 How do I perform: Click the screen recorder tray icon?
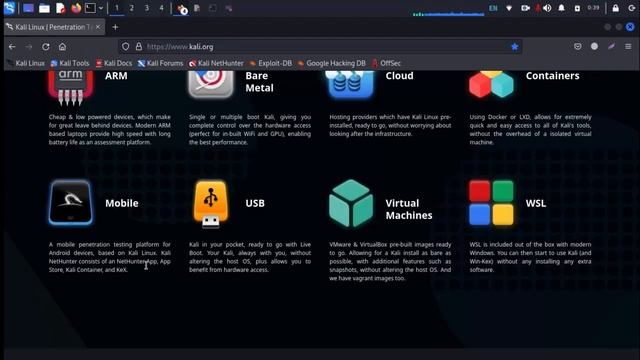[x=525, y=8]
